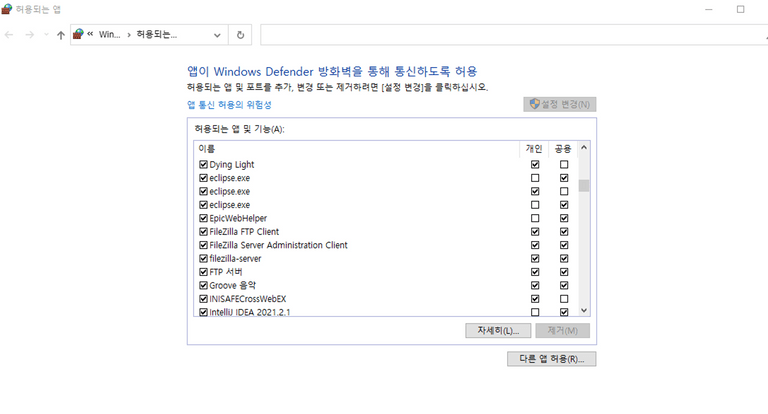Click the forward navigation arrow
Viewport: 768px width, 414px height.
(x=28, y=35)
